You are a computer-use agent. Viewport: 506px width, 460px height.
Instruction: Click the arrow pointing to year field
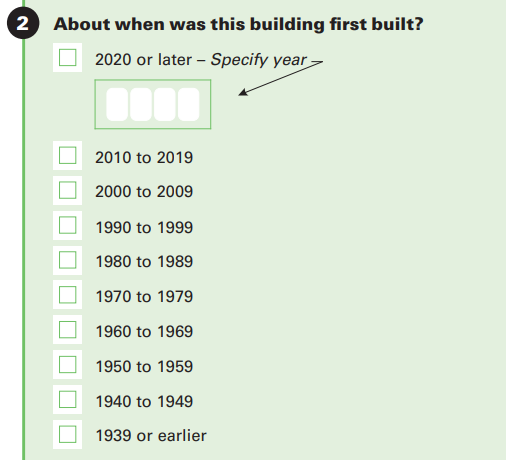[281, 78]
